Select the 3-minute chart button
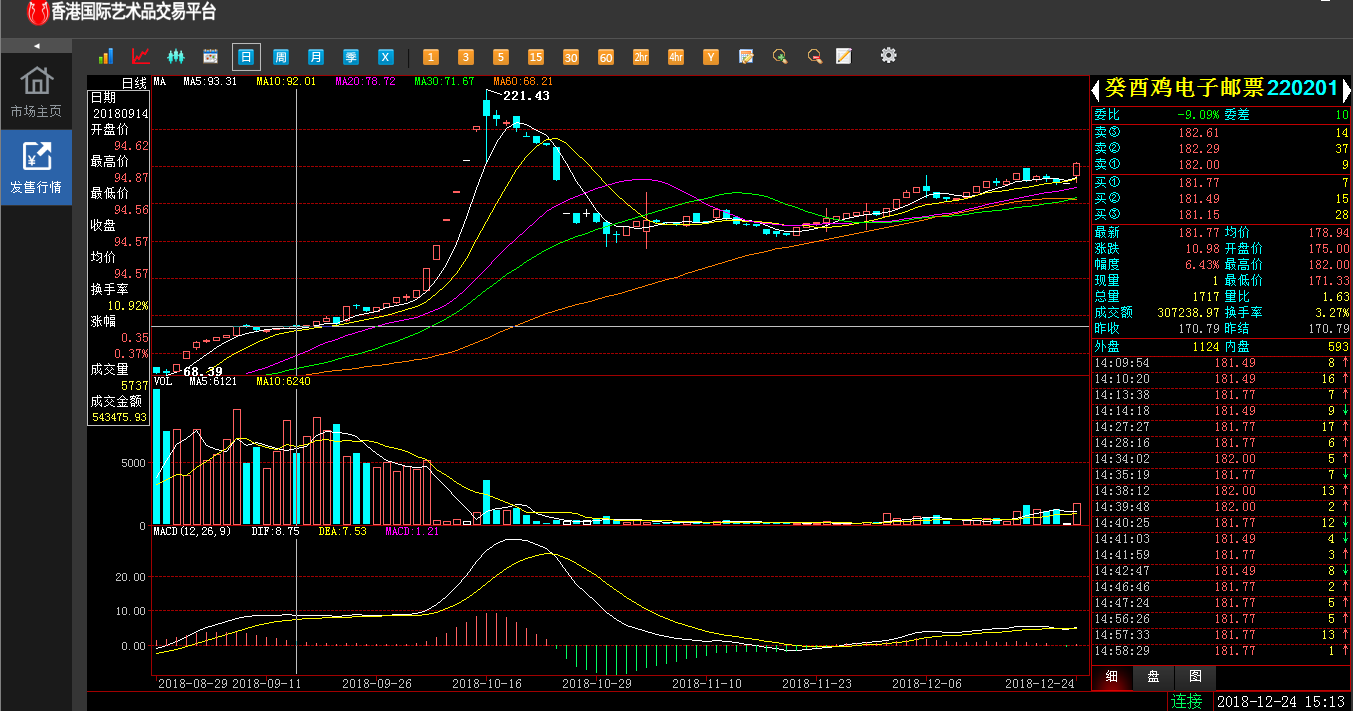Viewport: 1353px width, 711px height. (465, 57)
